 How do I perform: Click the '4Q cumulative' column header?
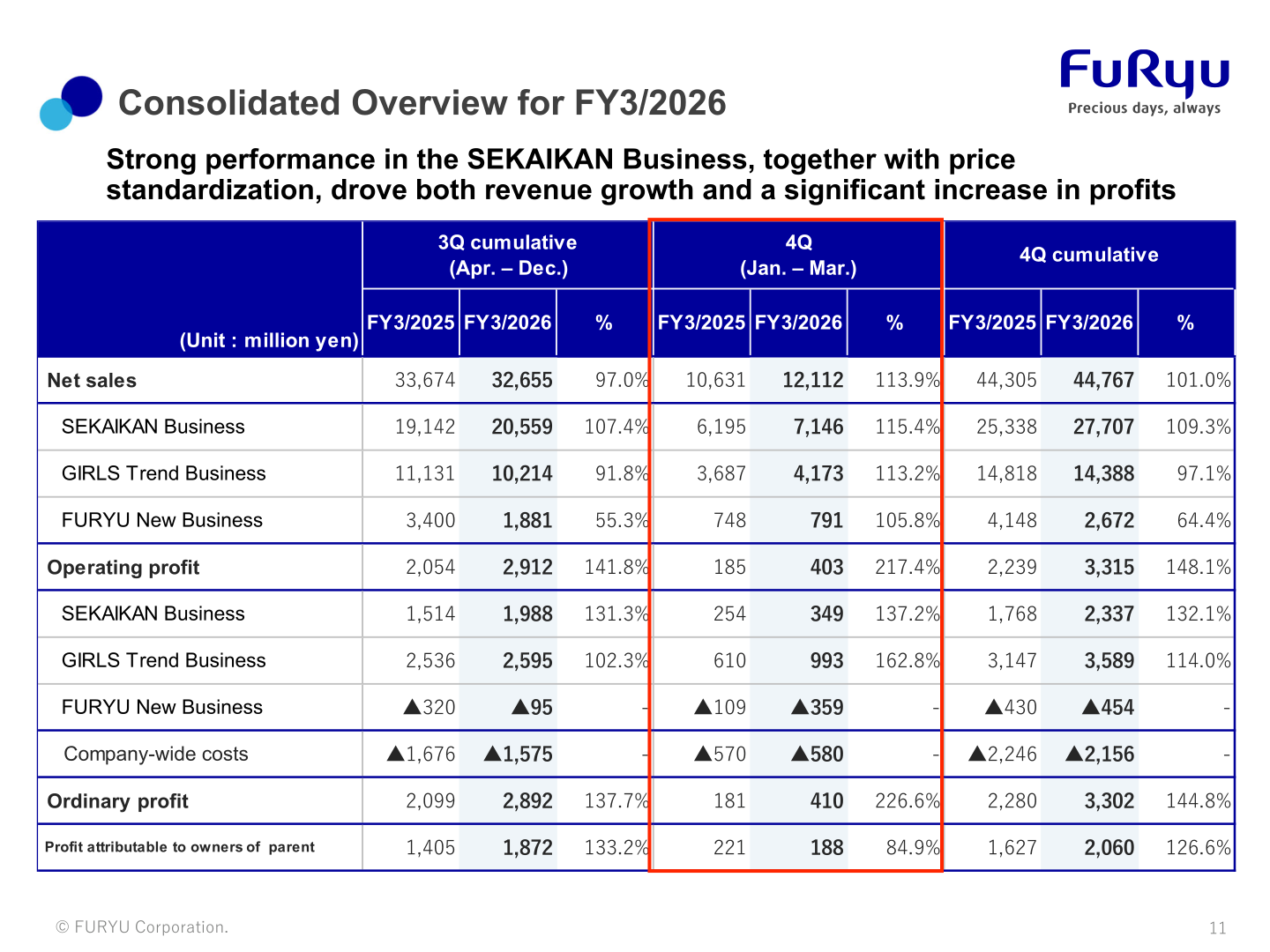pyautogui.click(x=1089, y=255)
